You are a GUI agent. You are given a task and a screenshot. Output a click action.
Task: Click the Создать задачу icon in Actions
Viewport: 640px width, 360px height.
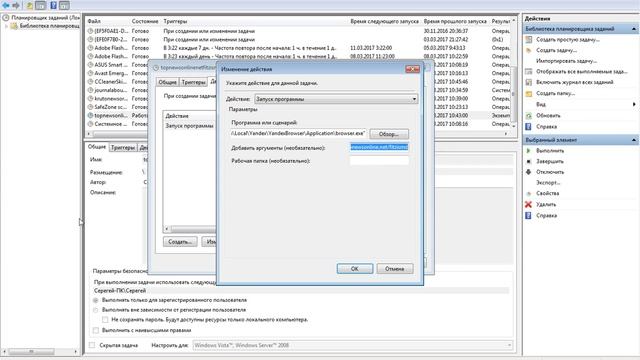pyautogui.click(x=529, y=50)
